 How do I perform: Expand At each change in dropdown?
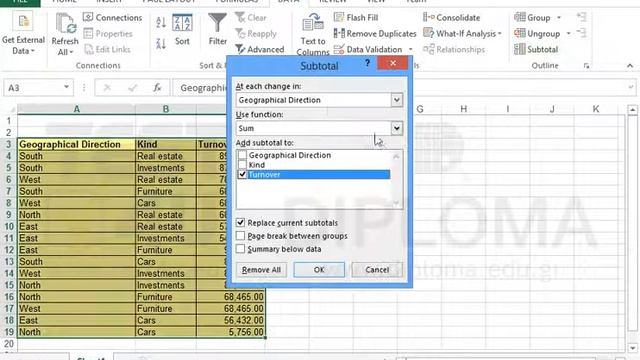[x=396, y=100]
